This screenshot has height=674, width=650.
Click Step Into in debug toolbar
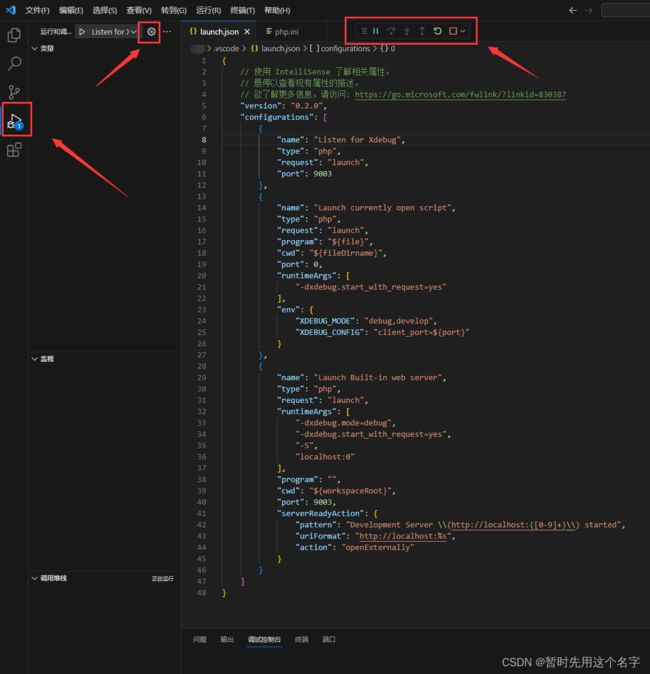406,31
